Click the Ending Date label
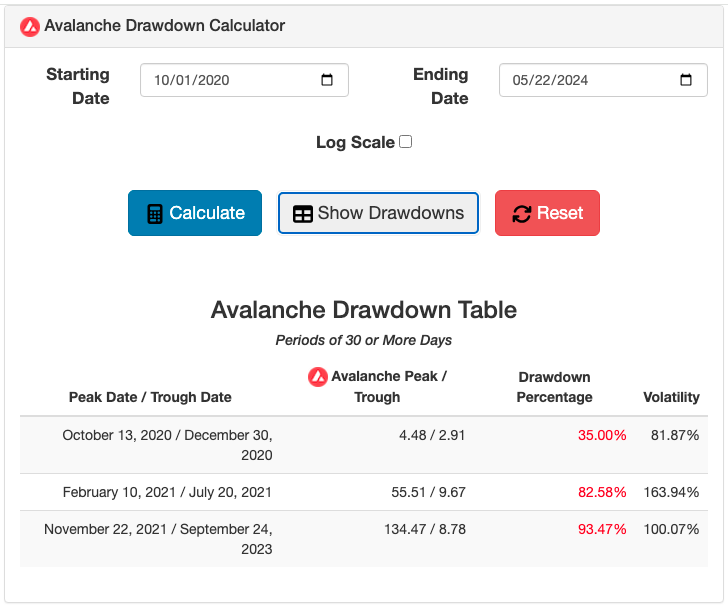The width and height of the screenshot is (728, 607). (x=441, y=86)
